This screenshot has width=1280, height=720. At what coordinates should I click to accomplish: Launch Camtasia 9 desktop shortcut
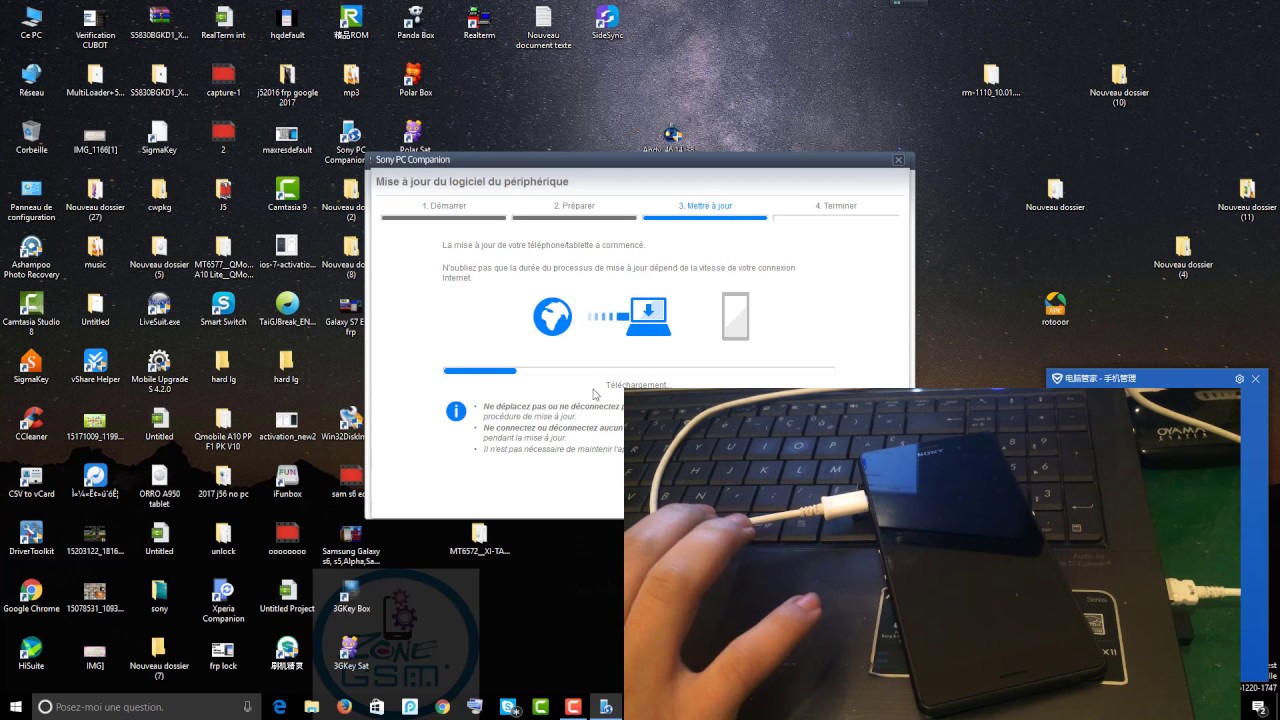[x=287, y=194]
